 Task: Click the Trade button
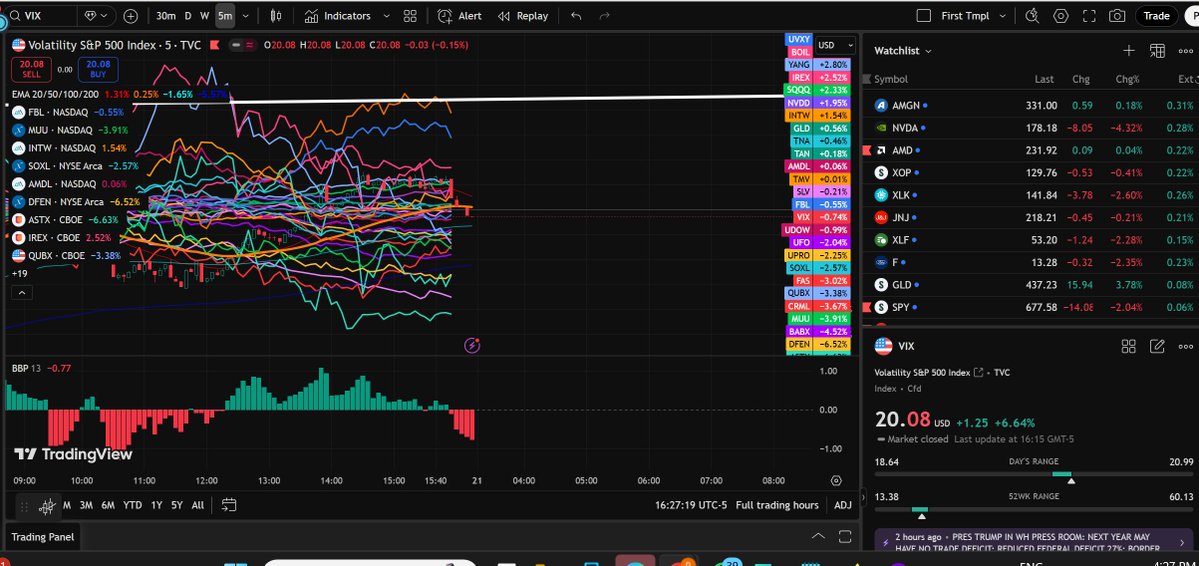click(x=1156, y=15)
